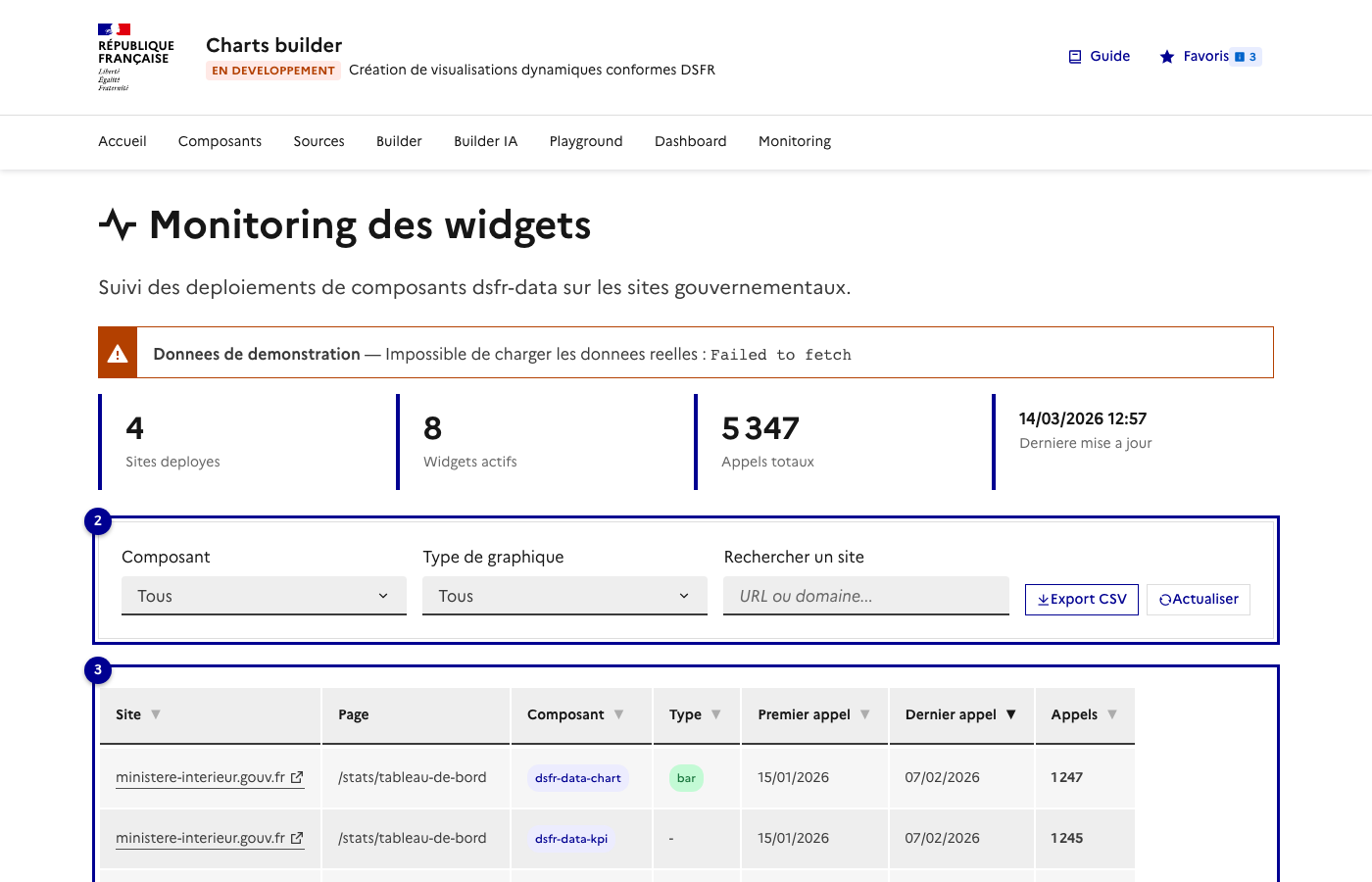
Task: Click the warning triangle in the demo banner
Action: point(118,352)
